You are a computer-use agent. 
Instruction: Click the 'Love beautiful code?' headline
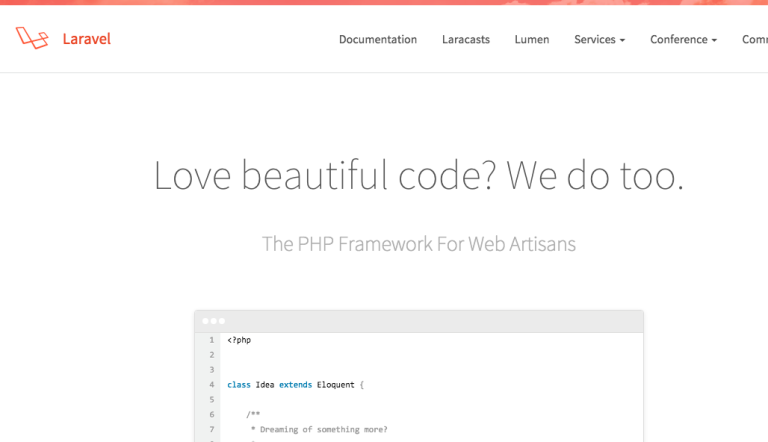coord(419,175)
